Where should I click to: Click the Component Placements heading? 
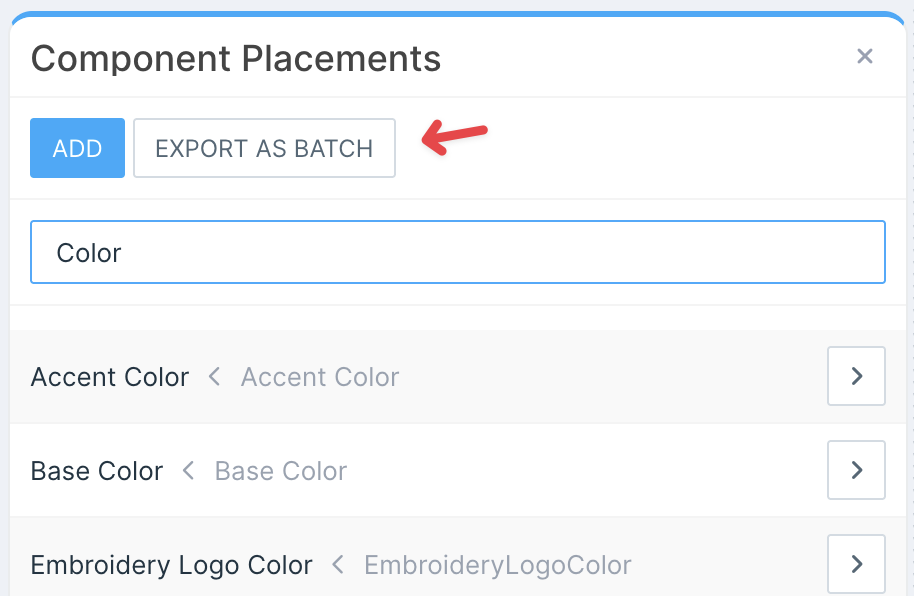pyautogui.click(x=236, y=58)
